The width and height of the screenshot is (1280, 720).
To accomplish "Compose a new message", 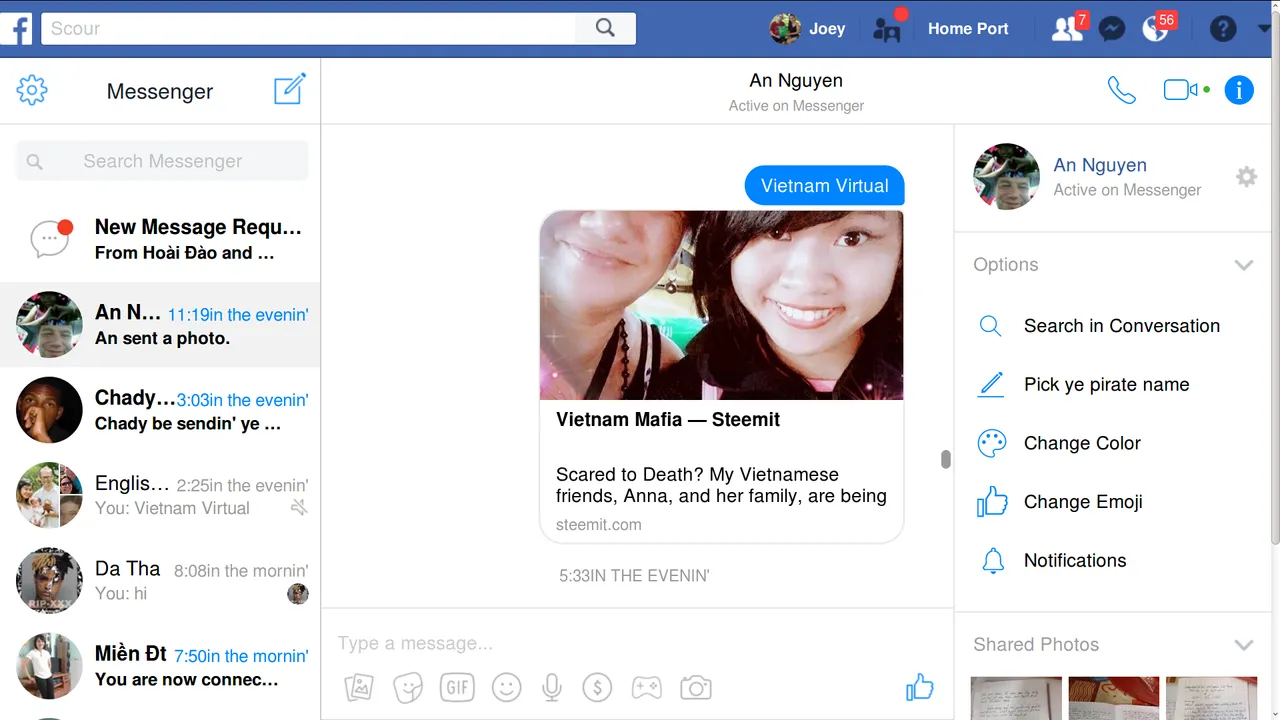I will (290, 89).
